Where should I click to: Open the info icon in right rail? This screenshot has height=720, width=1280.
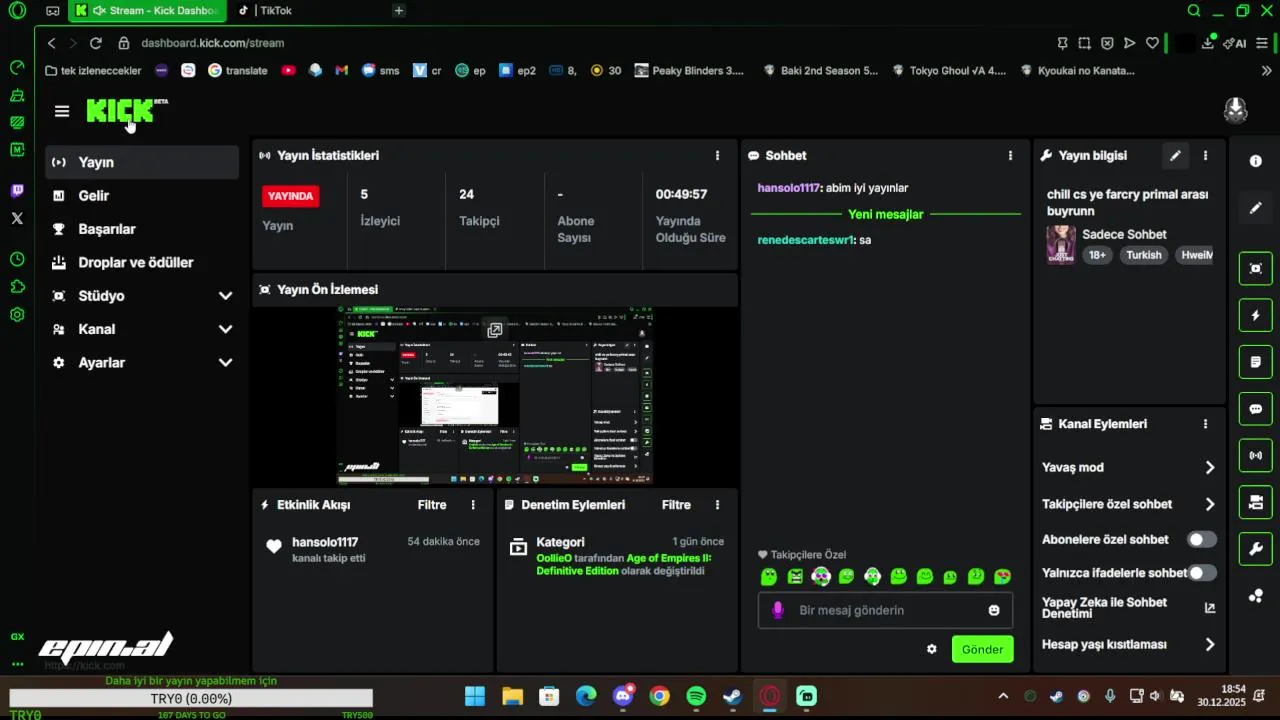(x=1256, y=161)
